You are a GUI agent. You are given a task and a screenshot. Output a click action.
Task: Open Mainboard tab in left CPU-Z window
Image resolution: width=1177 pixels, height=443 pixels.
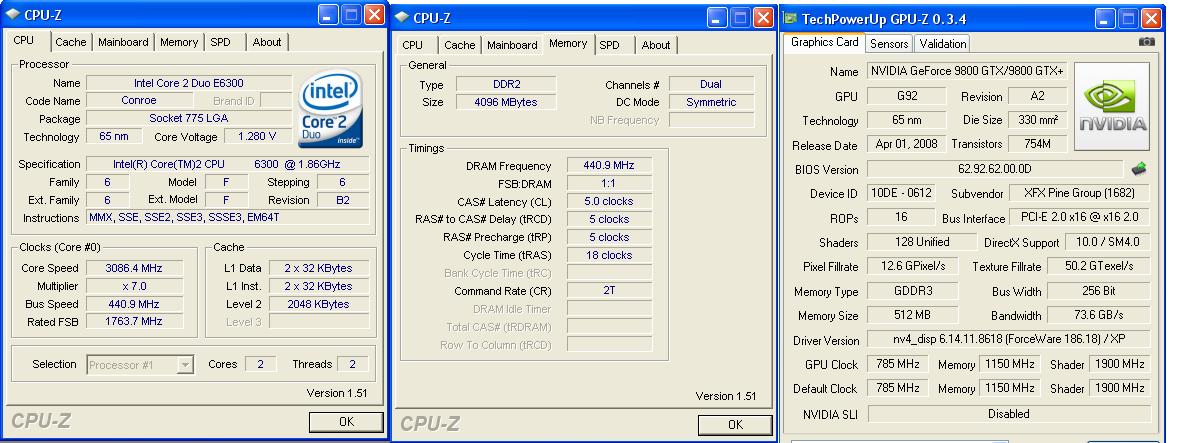(124, 42)
